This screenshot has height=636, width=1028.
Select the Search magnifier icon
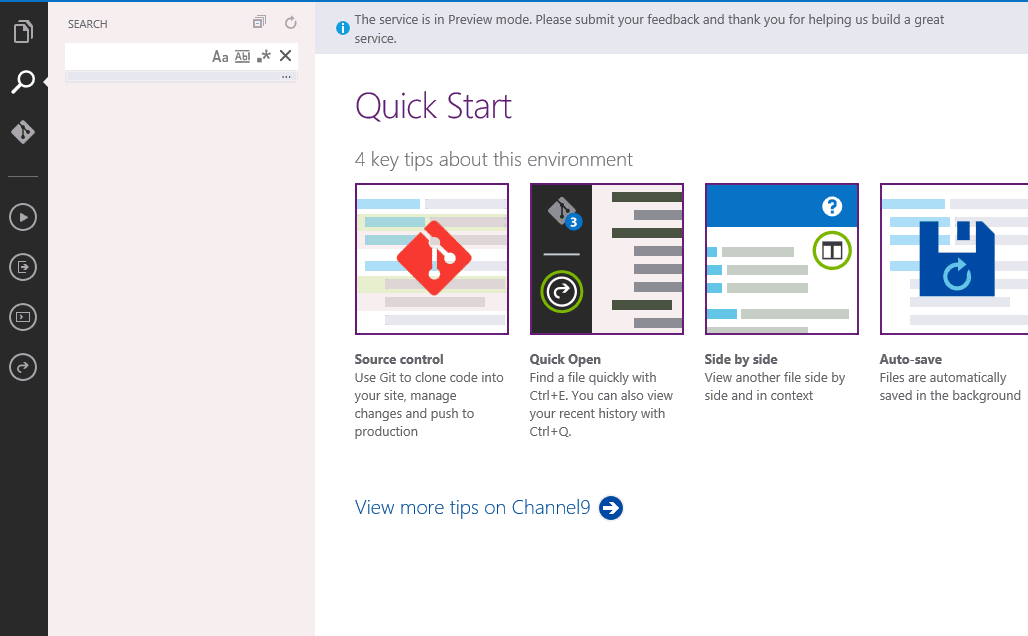[x=22, y=81]
